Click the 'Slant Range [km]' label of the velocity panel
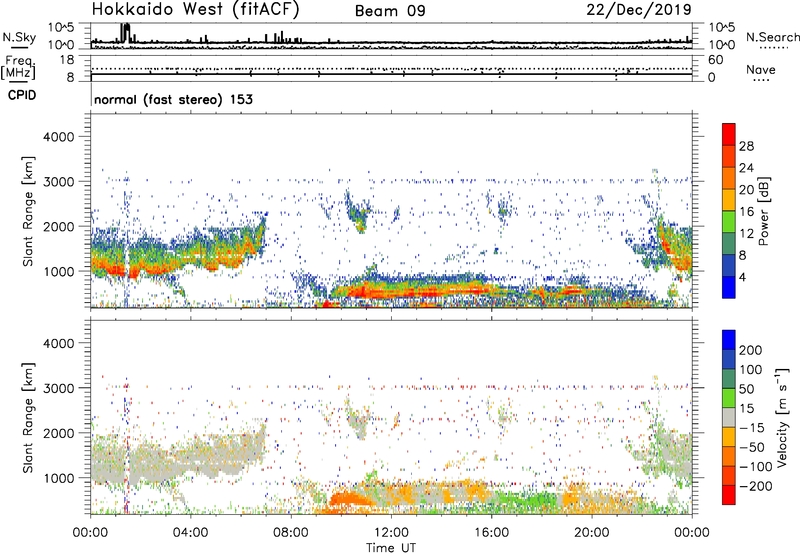This screenshot has height=554, width=800. tap(28, 417)
